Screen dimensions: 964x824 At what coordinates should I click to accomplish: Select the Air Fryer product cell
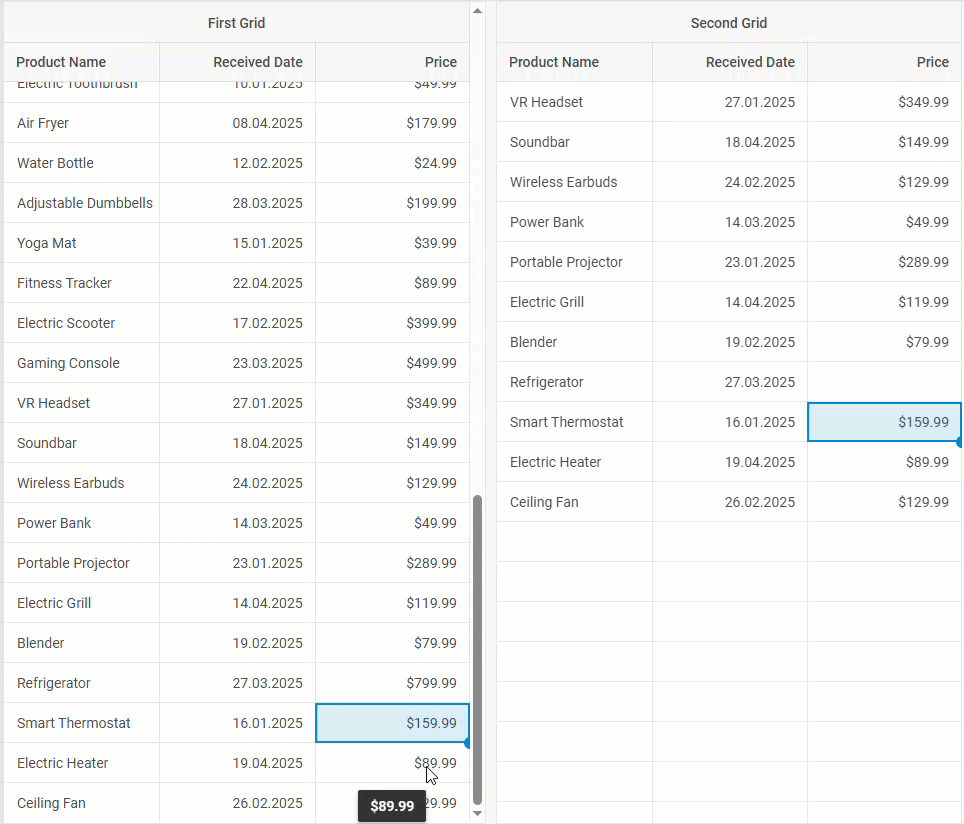point(43,123)
